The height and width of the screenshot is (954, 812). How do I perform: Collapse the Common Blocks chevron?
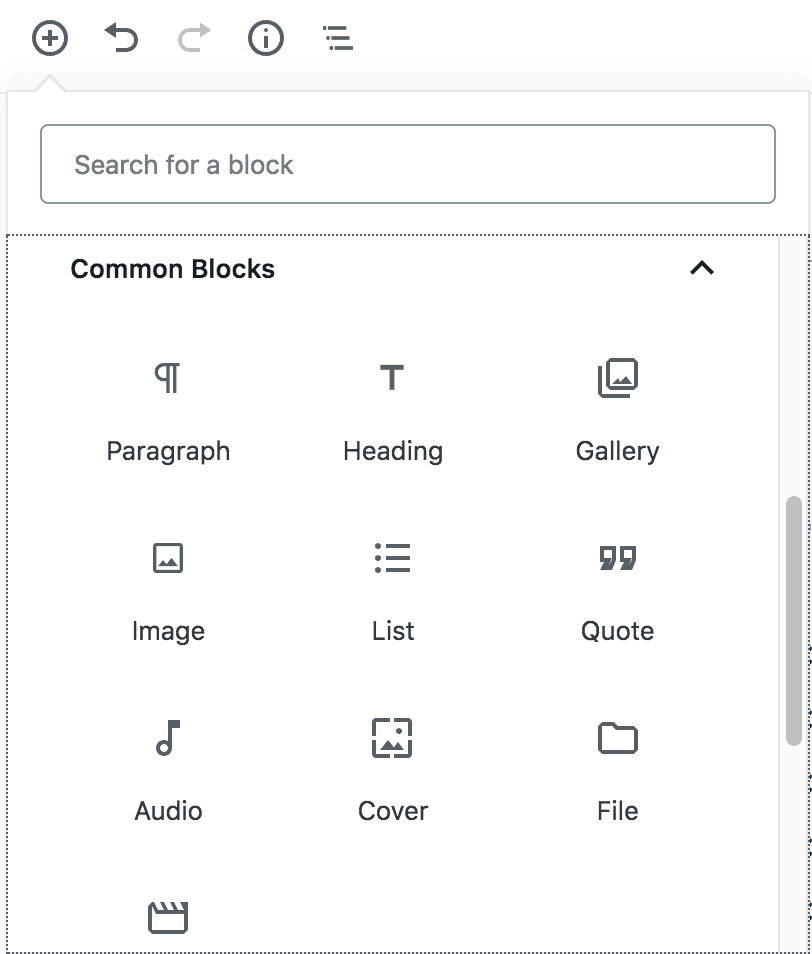702,268
